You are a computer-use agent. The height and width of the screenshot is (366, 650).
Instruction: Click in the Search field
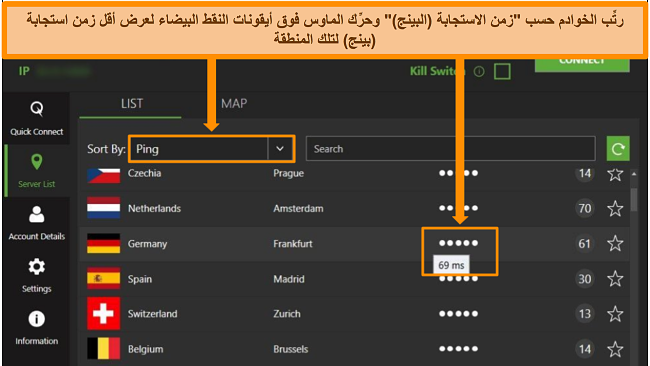[450, 148]
